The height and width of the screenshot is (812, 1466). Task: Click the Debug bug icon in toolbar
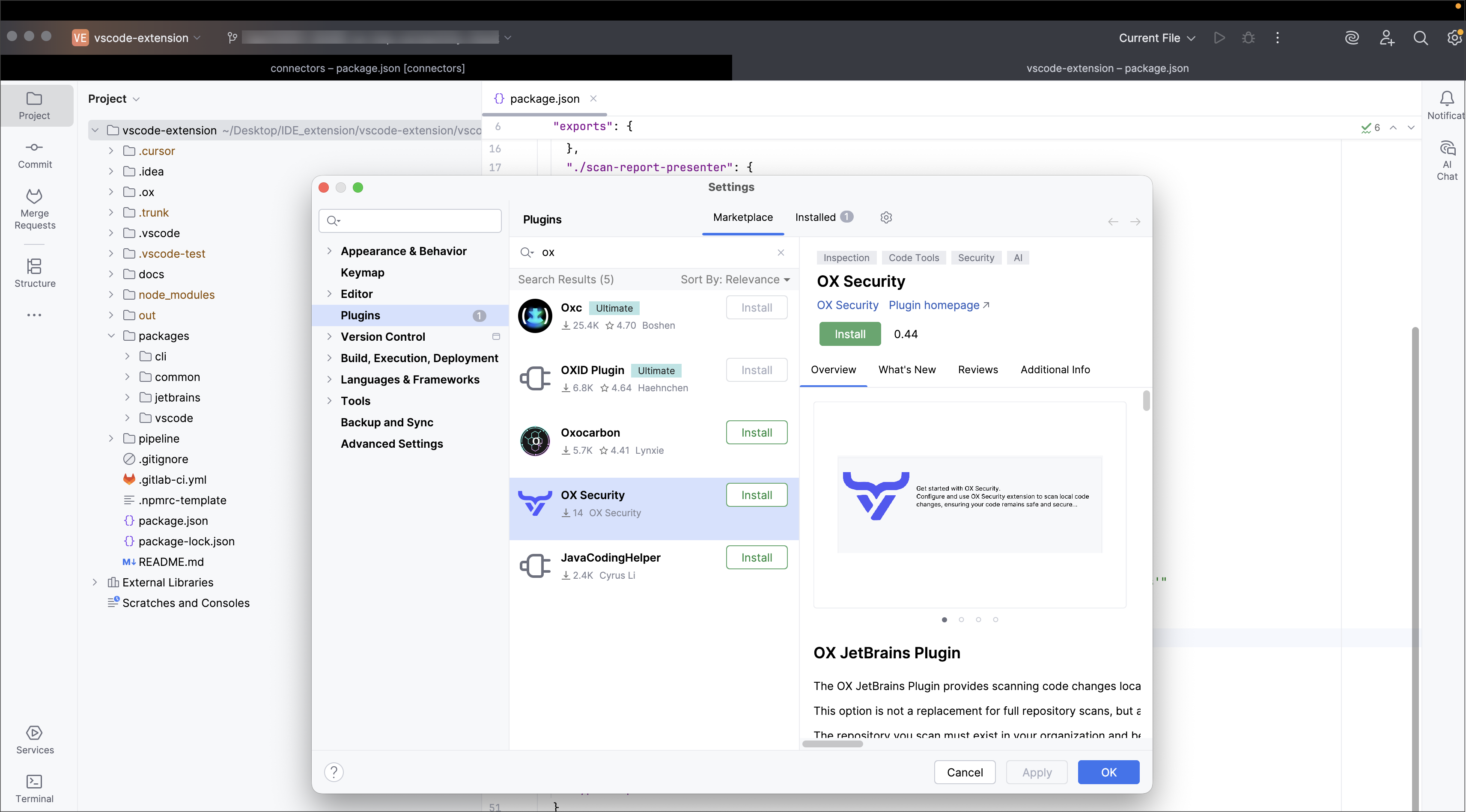pos(1248,38)
